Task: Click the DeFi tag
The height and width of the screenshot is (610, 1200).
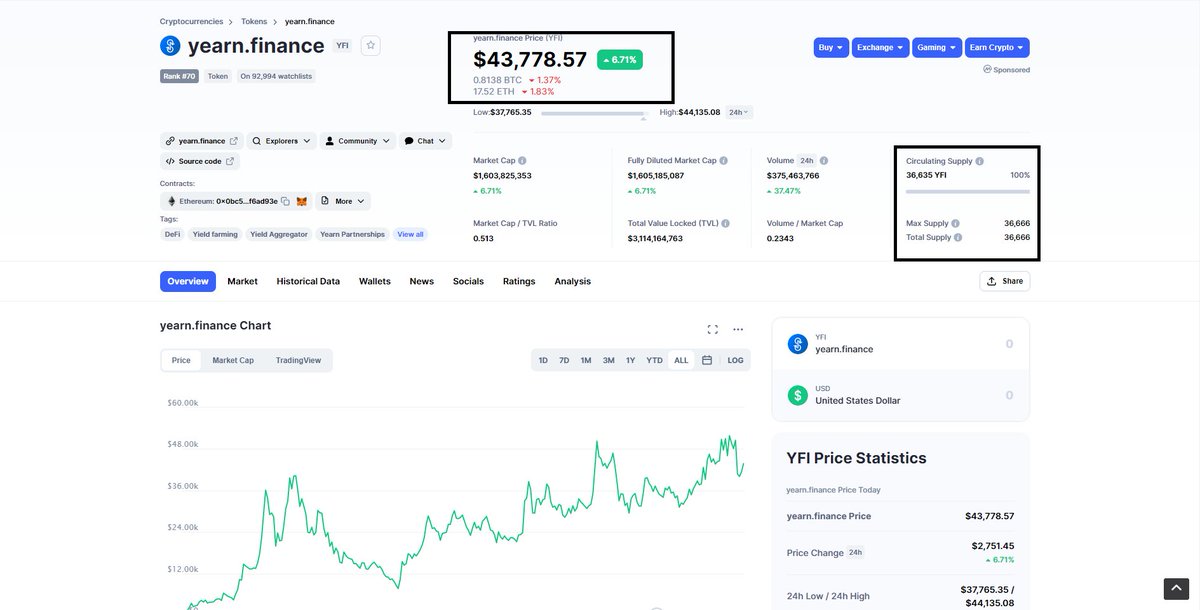Action: [x=173, y=234]
